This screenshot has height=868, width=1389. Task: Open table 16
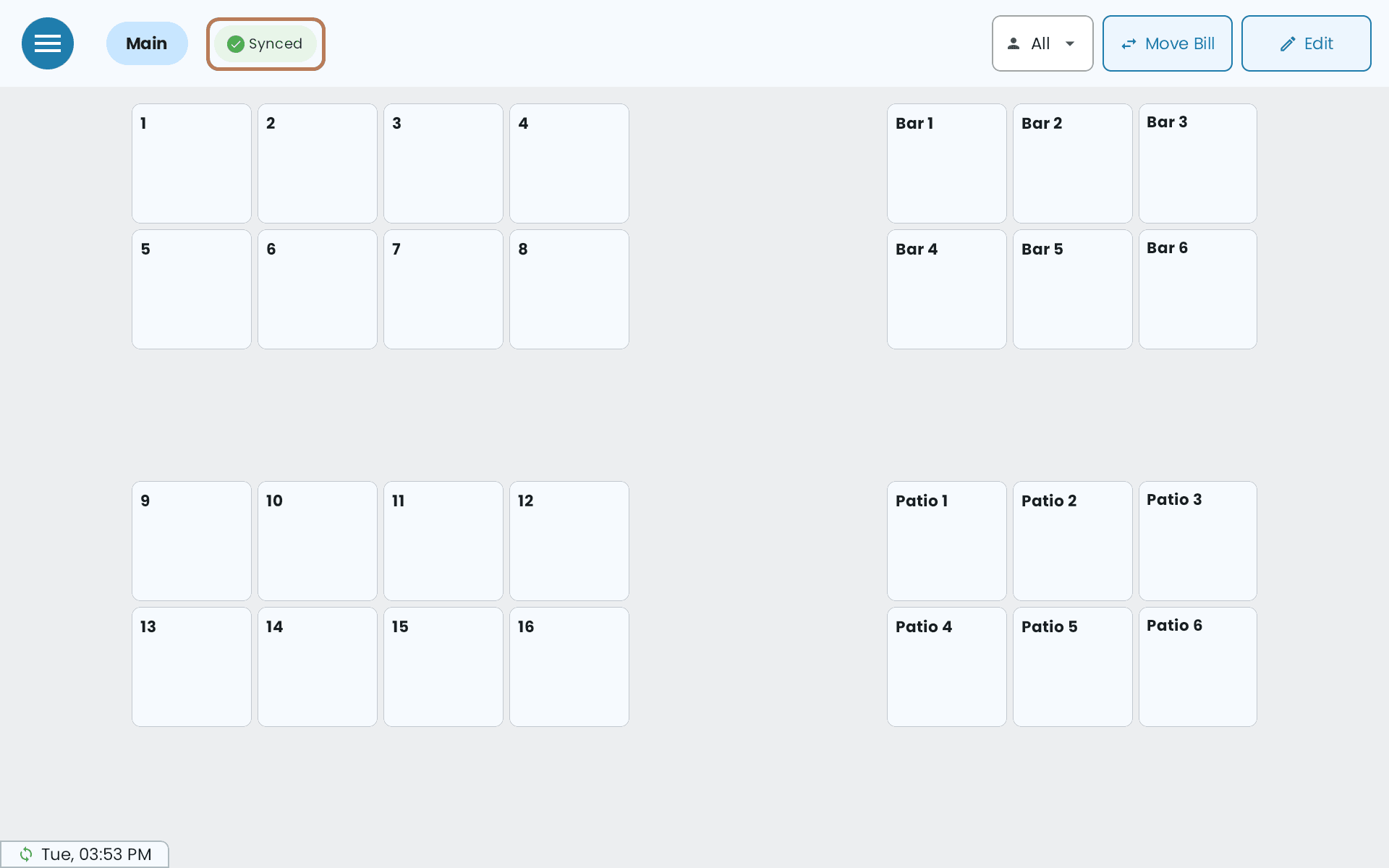(x=569, y=667)
